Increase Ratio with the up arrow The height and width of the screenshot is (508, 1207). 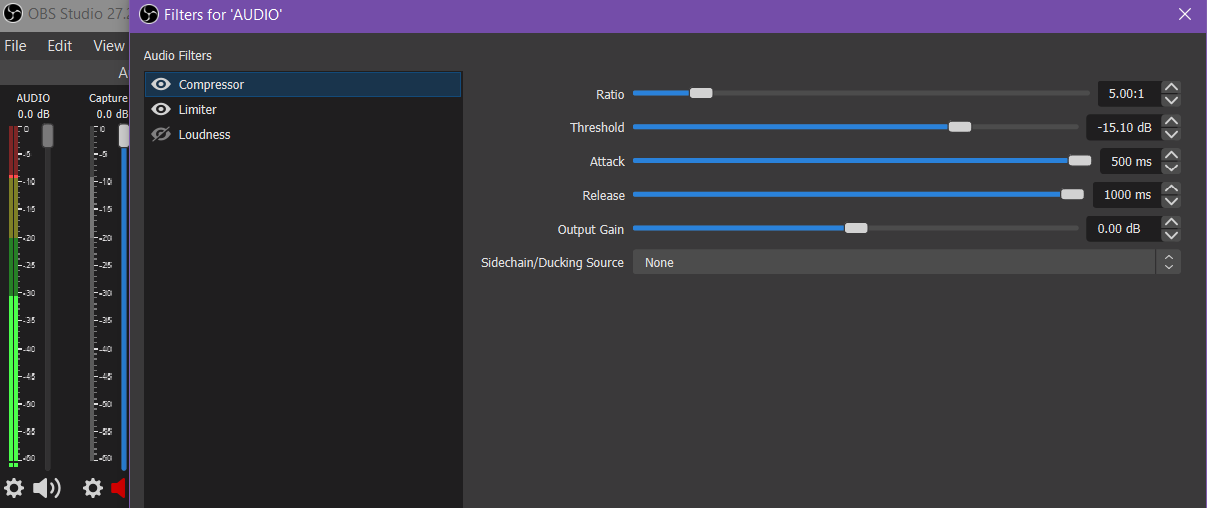[1172, 88]
